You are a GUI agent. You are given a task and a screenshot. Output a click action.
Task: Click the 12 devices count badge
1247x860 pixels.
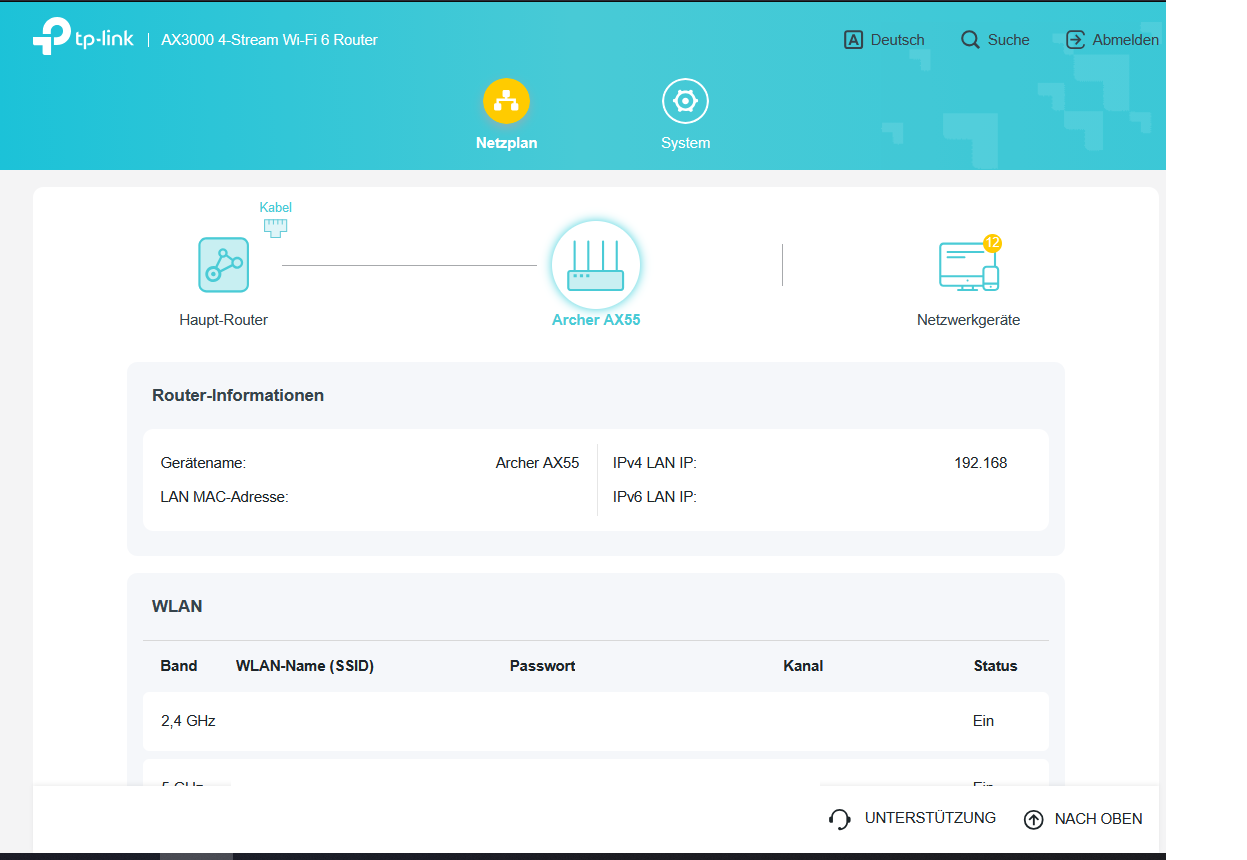coord(992,243)
